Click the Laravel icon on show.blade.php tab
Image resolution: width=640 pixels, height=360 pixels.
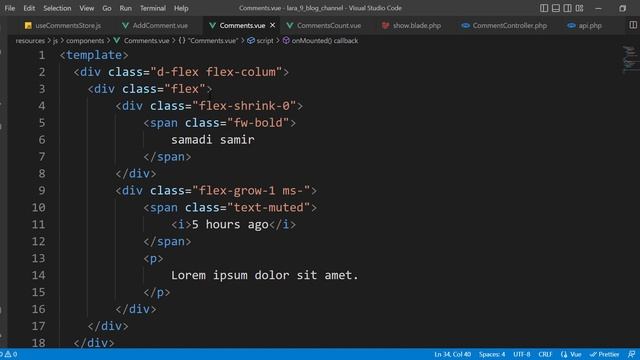tap(385, 25)
